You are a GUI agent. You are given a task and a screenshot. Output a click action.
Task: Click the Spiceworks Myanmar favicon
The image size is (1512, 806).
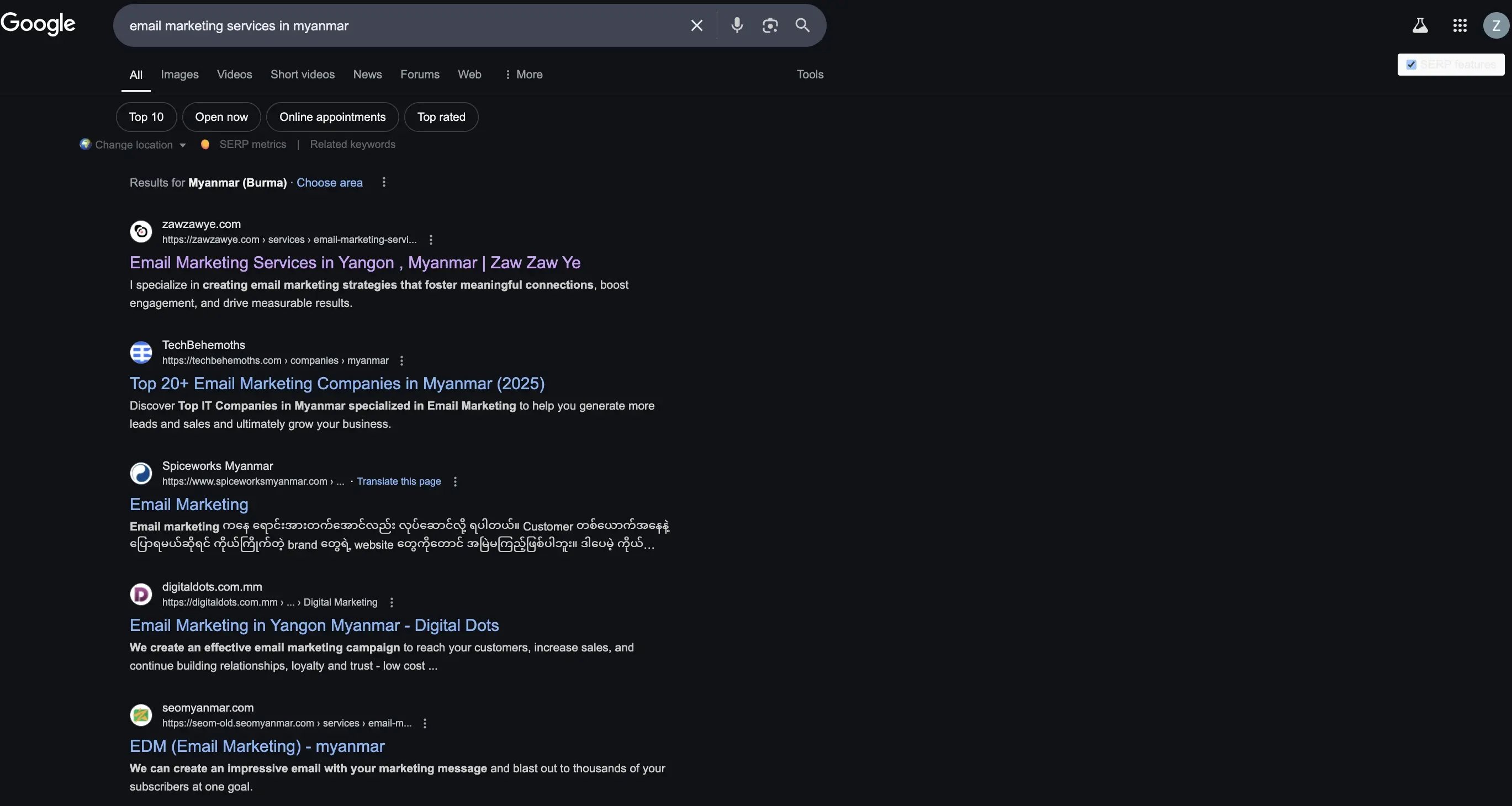(x=141, y=474)
